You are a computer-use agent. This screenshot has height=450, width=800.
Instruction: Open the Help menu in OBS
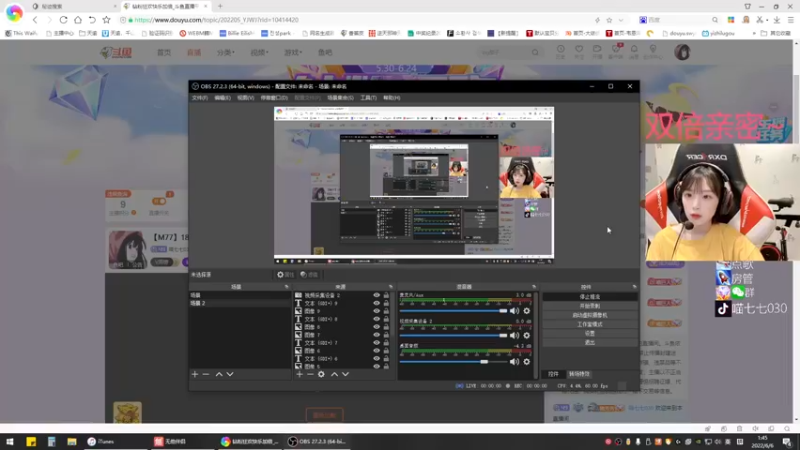point(392,97)
